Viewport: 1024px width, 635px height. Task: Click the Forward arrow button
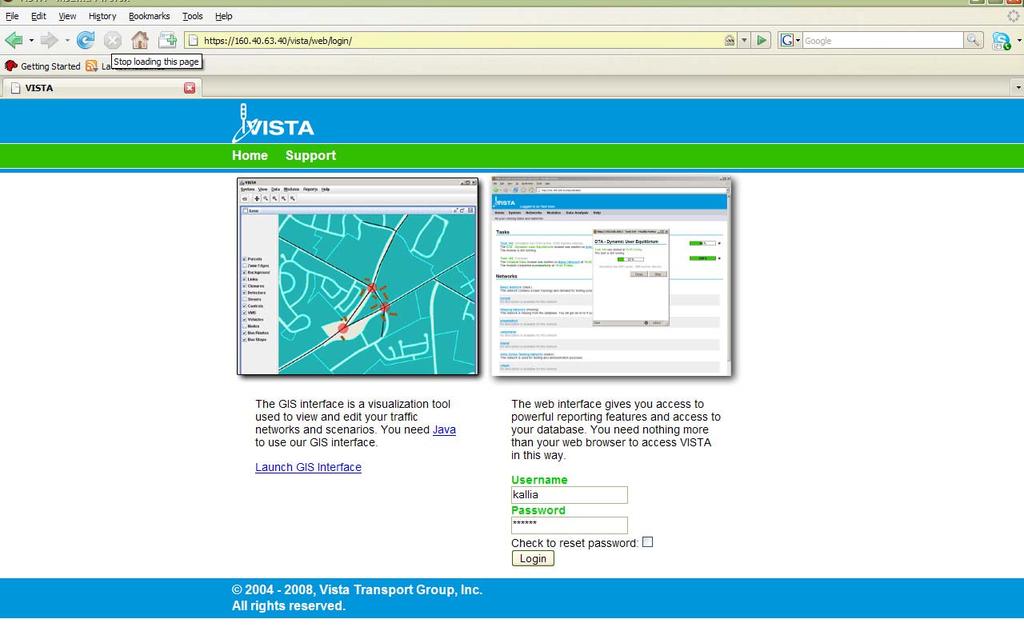[x=49, y=41]
